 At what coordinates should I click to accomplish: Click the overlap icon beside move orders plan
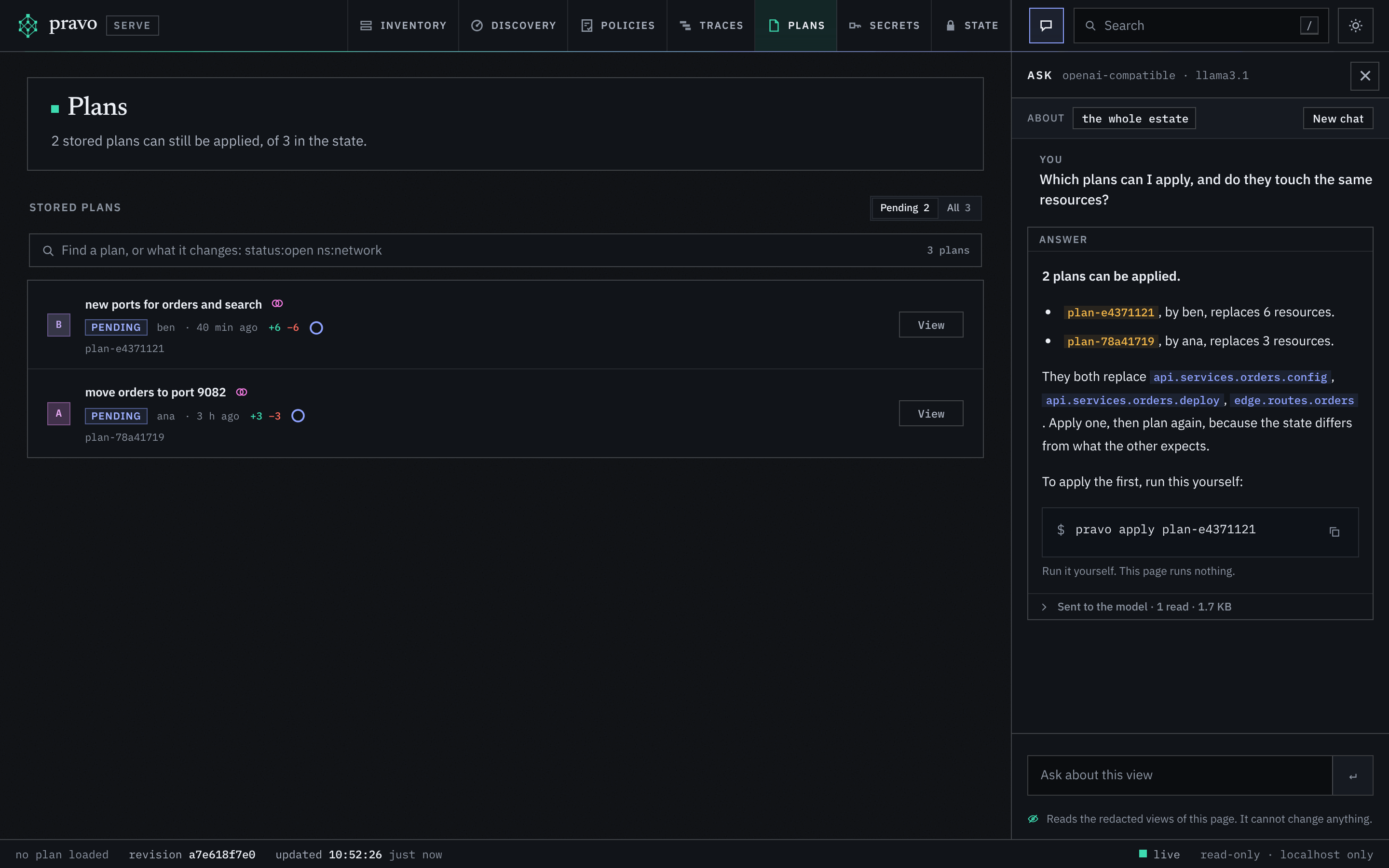click(242, 392)
